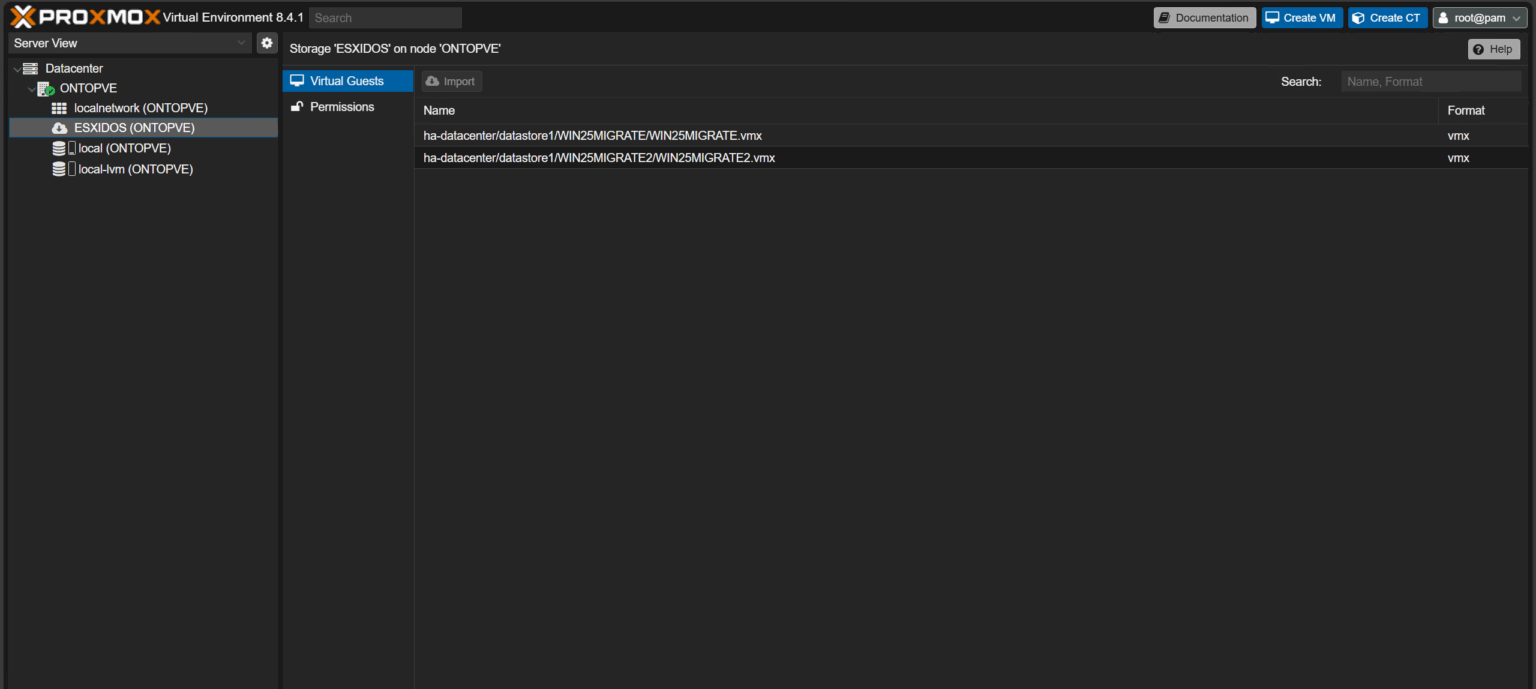Select local-lvm (ONTOPVE) storage in tree
The image size is (1536, 689).
(x=136, y=169)
